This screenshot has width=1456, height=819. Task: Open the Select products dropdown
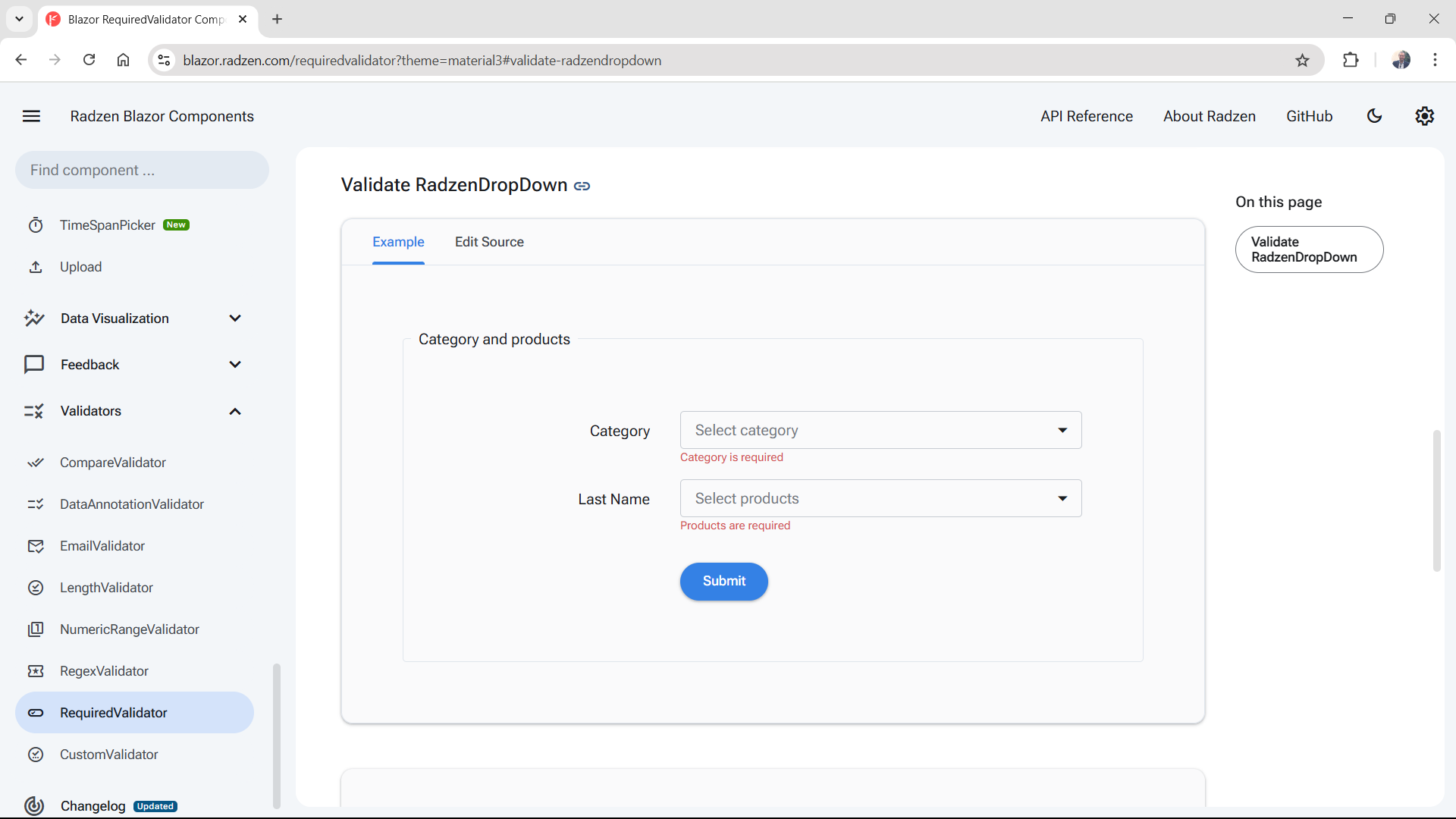[x=880, y=498]
